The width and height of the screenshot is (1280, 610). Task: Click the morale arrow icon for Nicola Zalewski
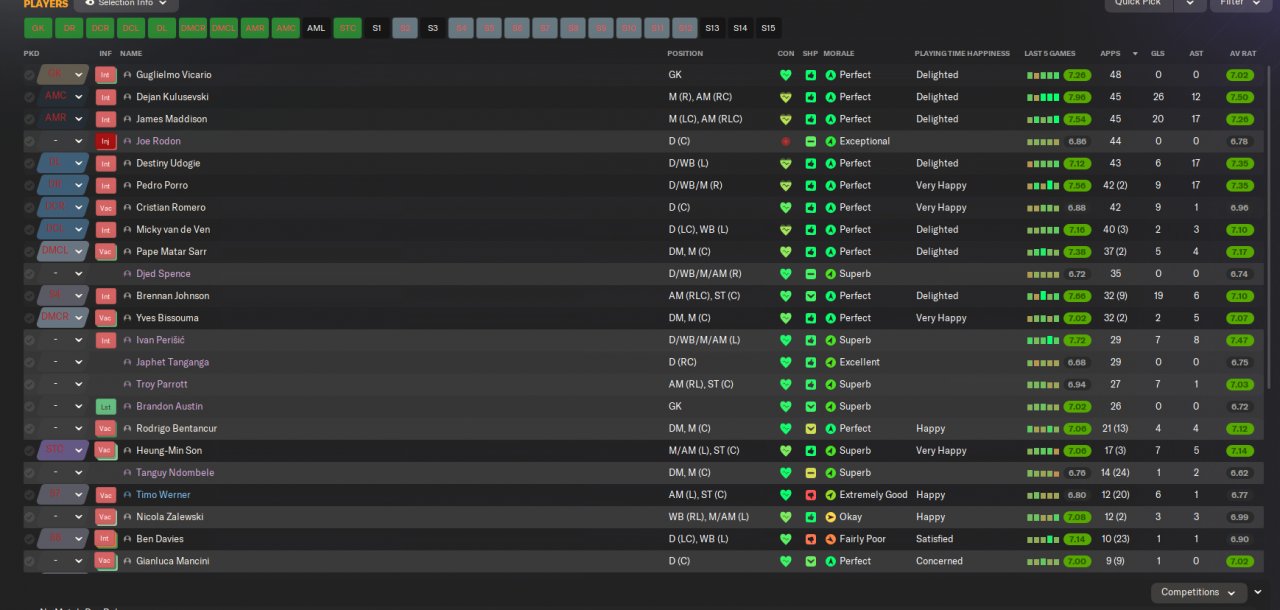[830, 517]
